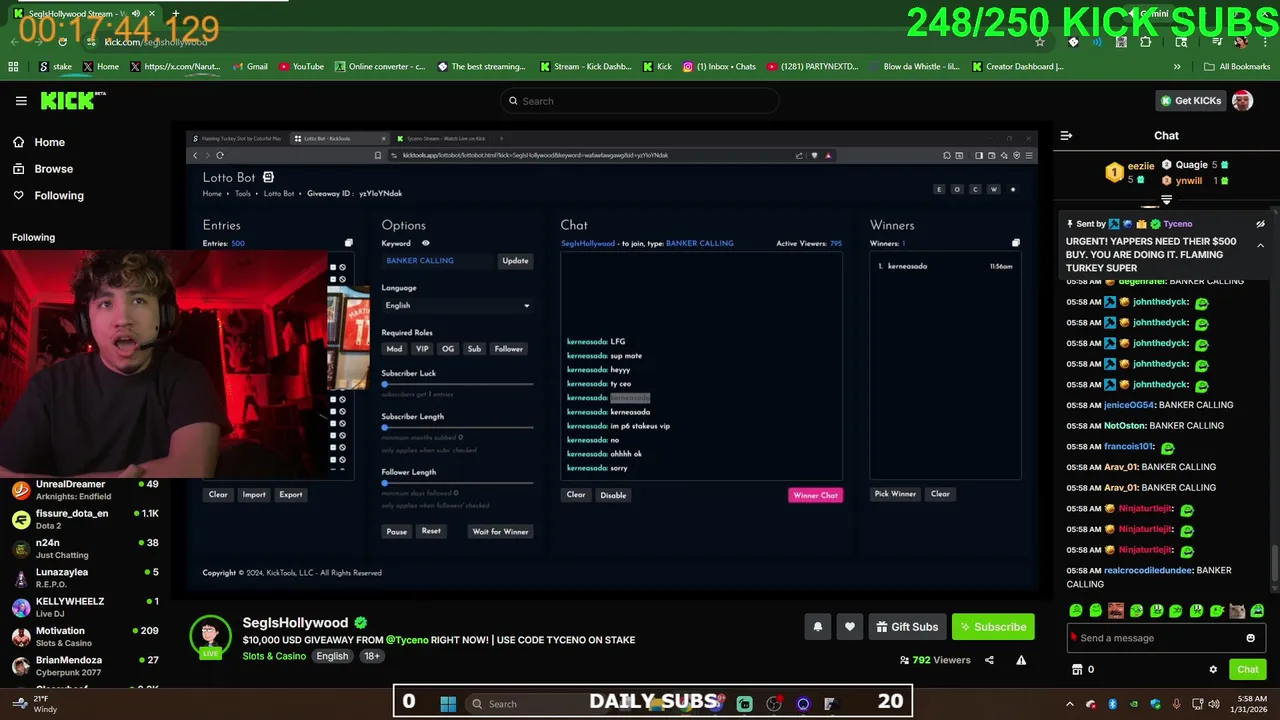Click Clear under Winners panel
1280x720 pixels.
tap(940, 494)
